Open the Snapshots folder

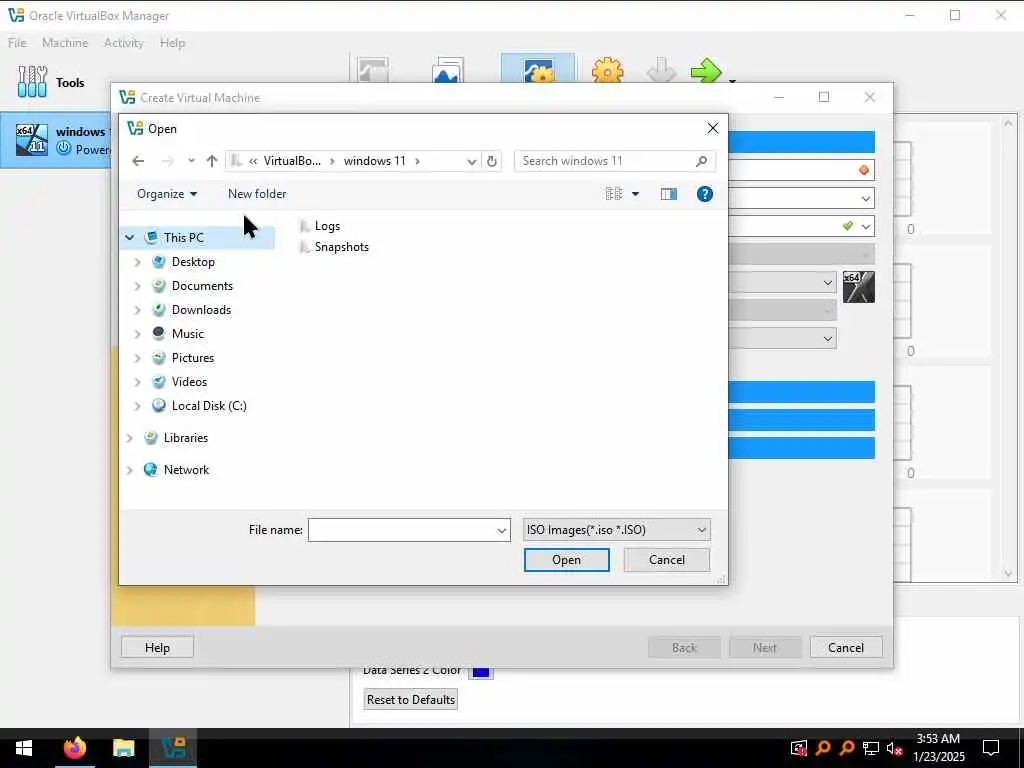[x=334, y=247]
